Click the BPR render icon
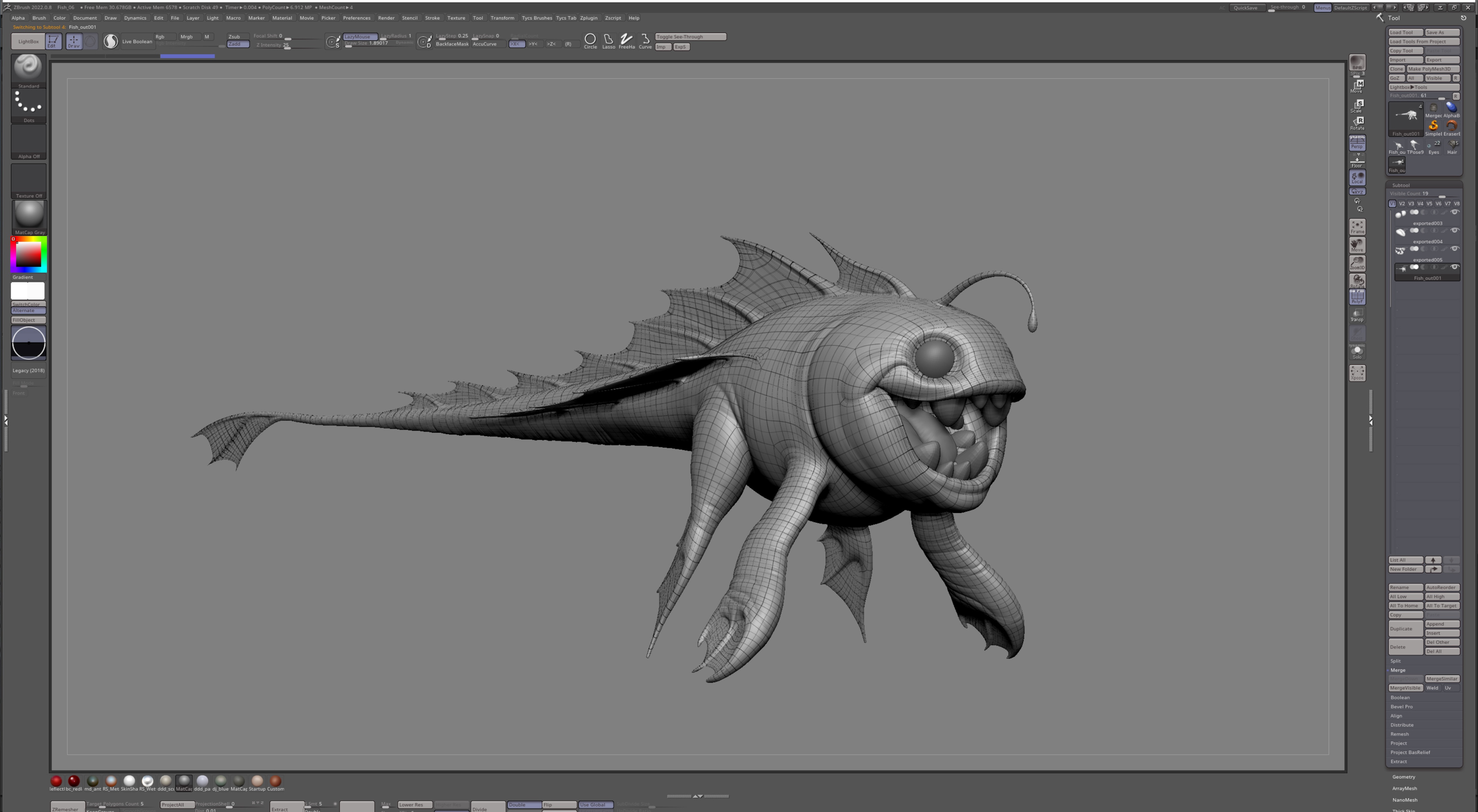Image resolution: width=1478 pixels, height=812 pixels. point(1357,63)
